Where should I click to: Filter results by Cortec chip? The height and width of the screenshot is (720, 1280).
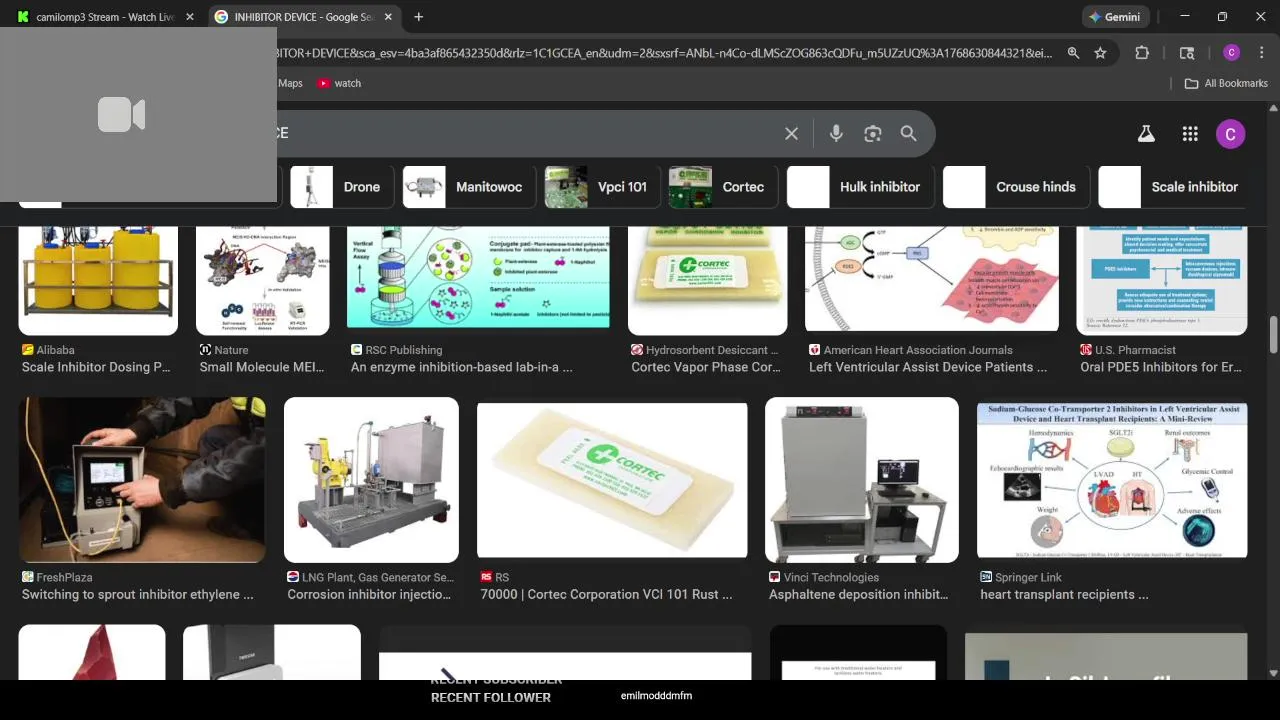click(722, 187)
